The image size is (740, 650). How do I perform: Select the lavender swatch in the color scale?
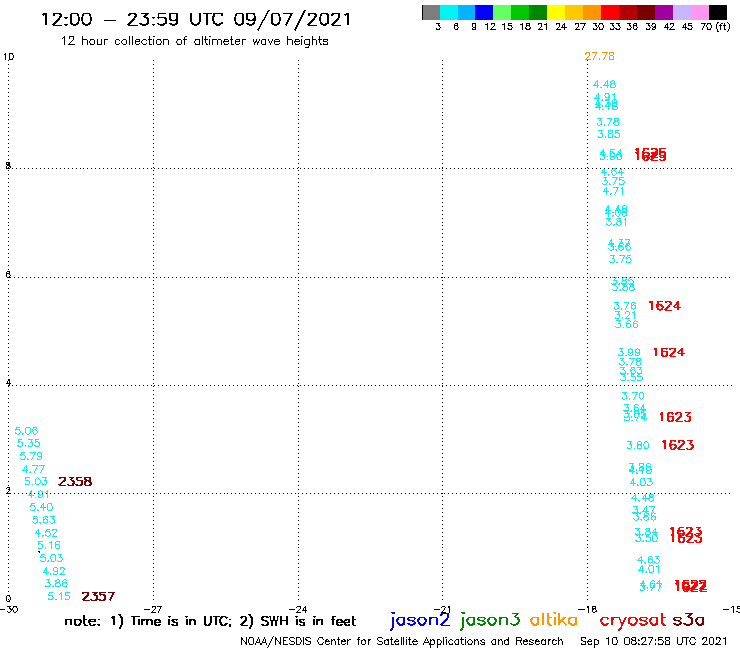coord(682,13)
